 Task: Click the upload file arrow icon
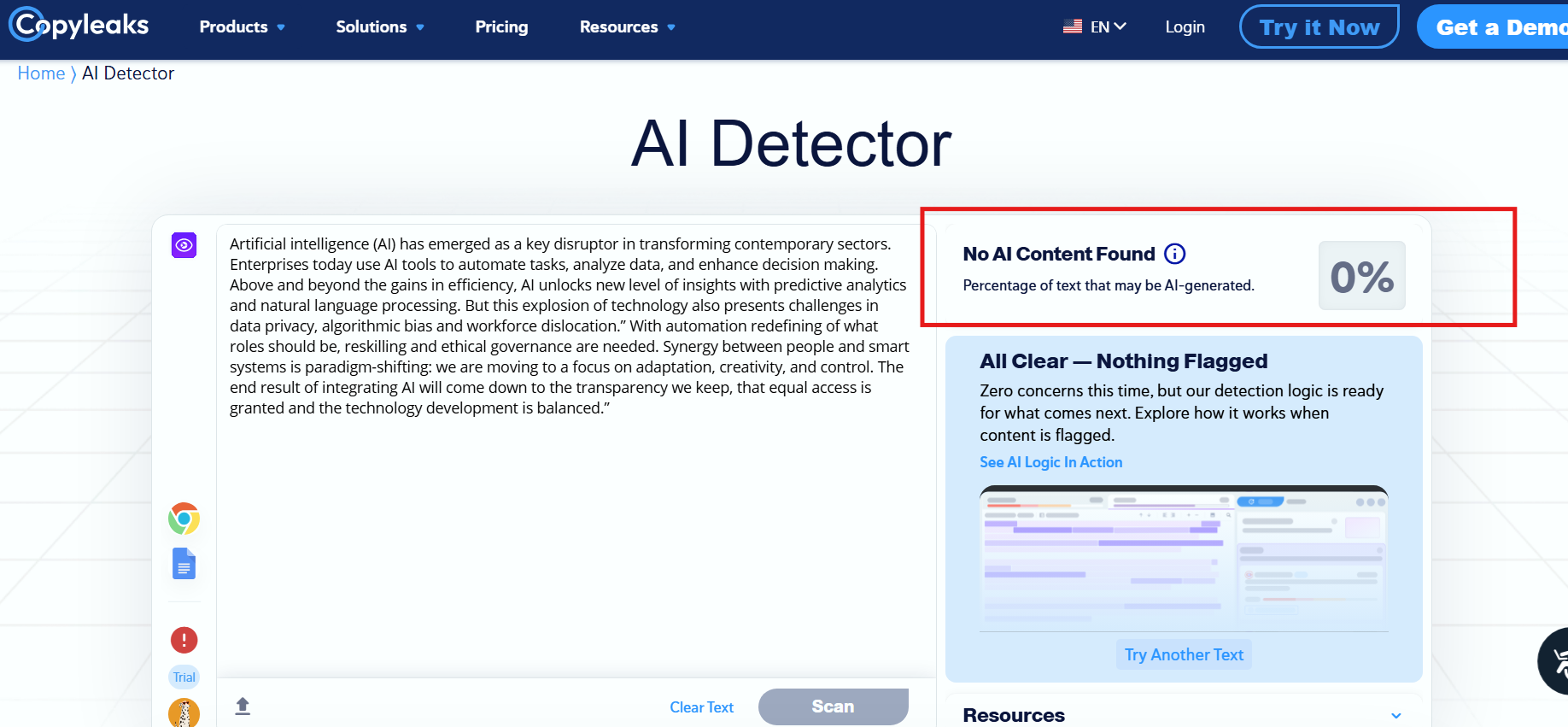pos(243,706)
